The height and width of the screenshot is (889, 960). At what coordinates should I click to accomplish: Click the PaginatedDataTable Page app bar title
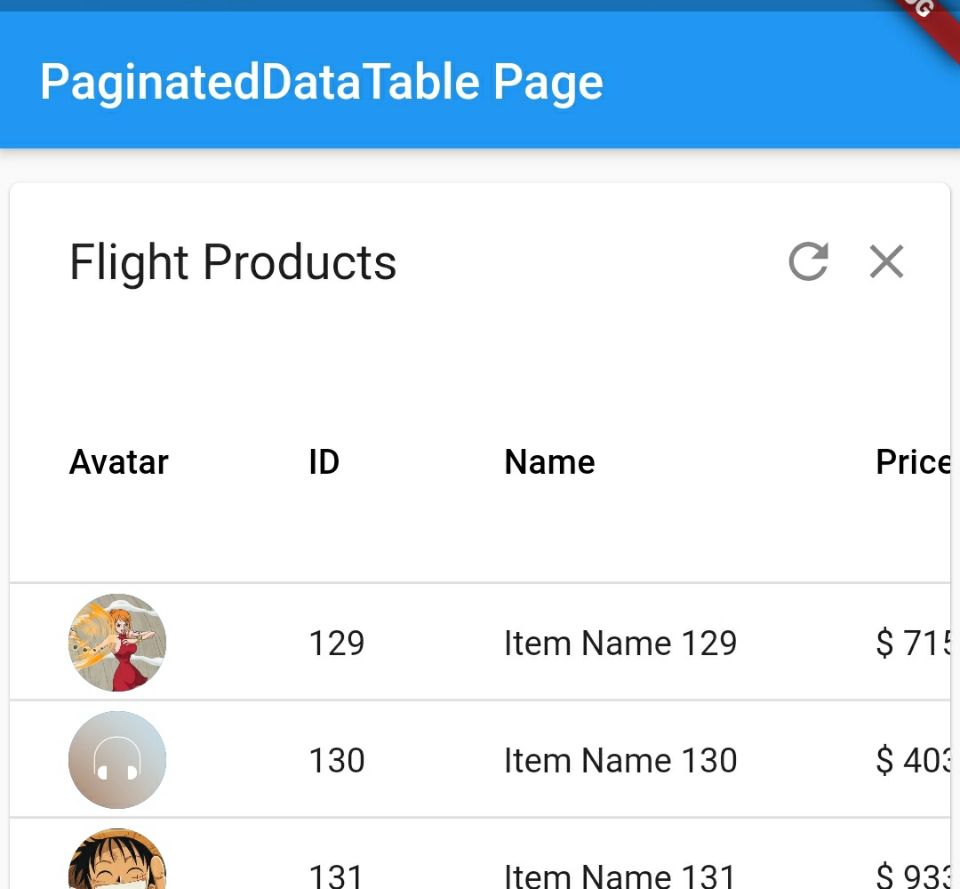[321, 82]
